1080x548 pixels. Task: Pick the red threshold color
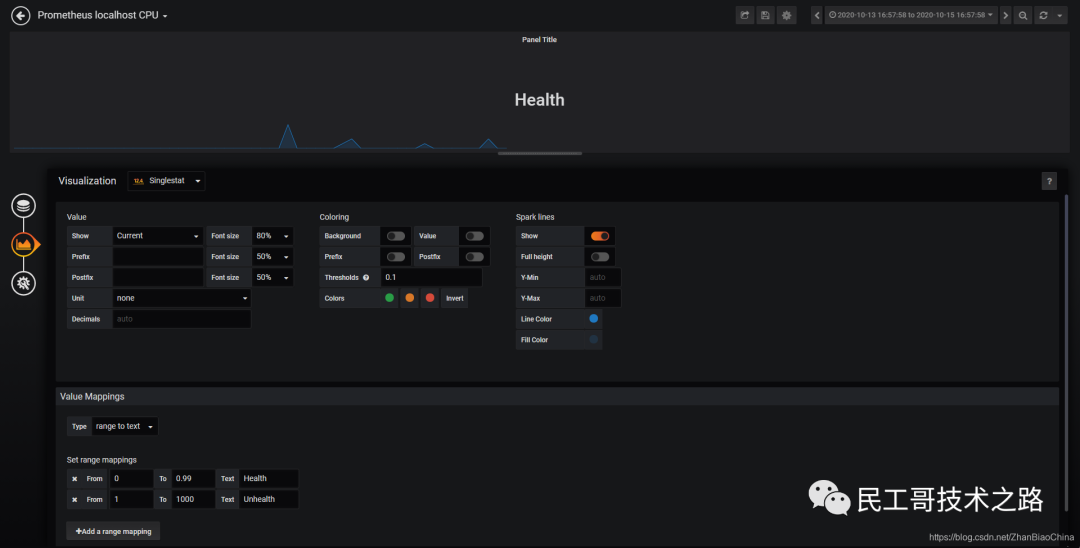coord(430,298)
